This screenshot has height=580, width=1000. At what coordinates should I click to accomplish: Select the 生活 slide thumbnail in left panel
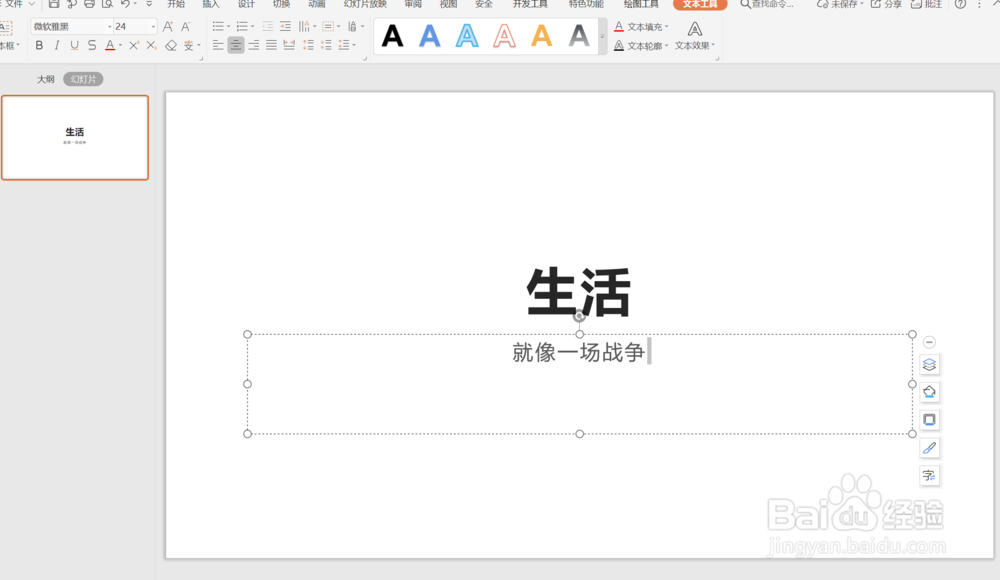[x=75, y=137]
